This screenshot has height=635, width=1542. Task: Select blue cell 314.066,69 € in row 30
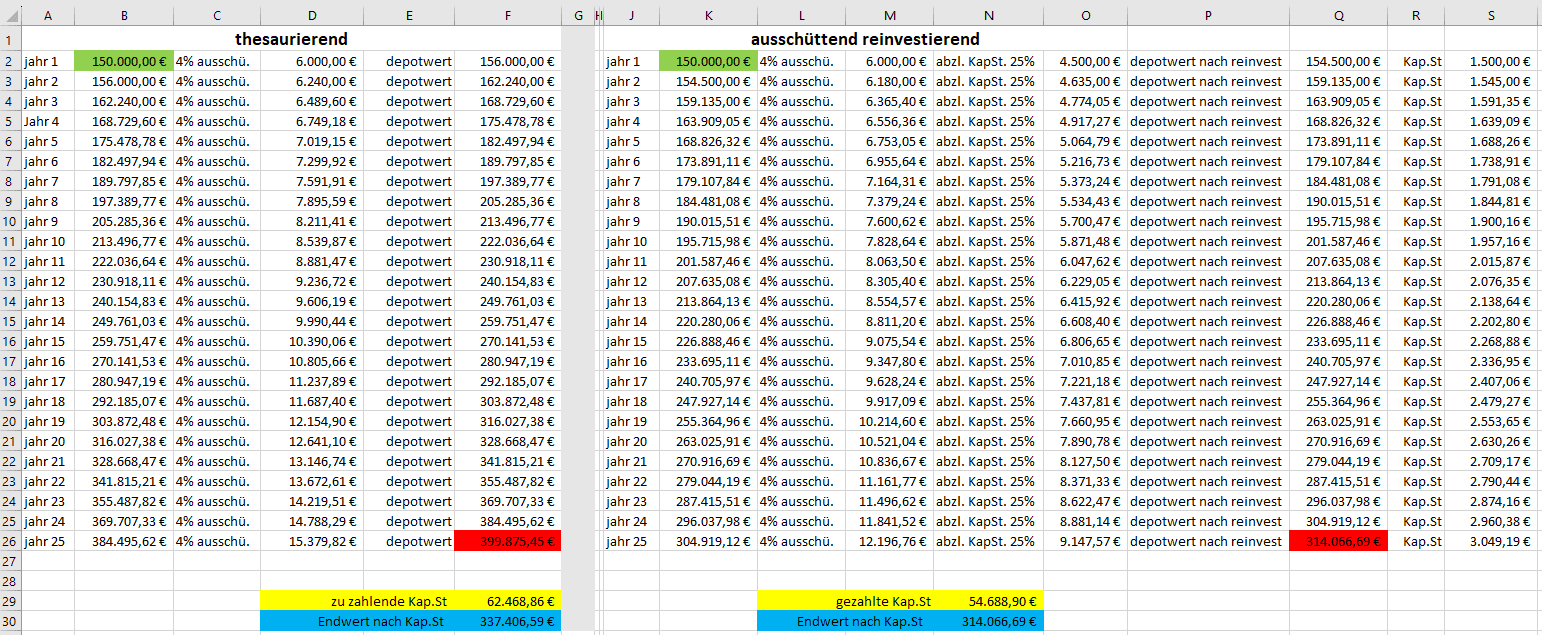(x=989, y=621)
